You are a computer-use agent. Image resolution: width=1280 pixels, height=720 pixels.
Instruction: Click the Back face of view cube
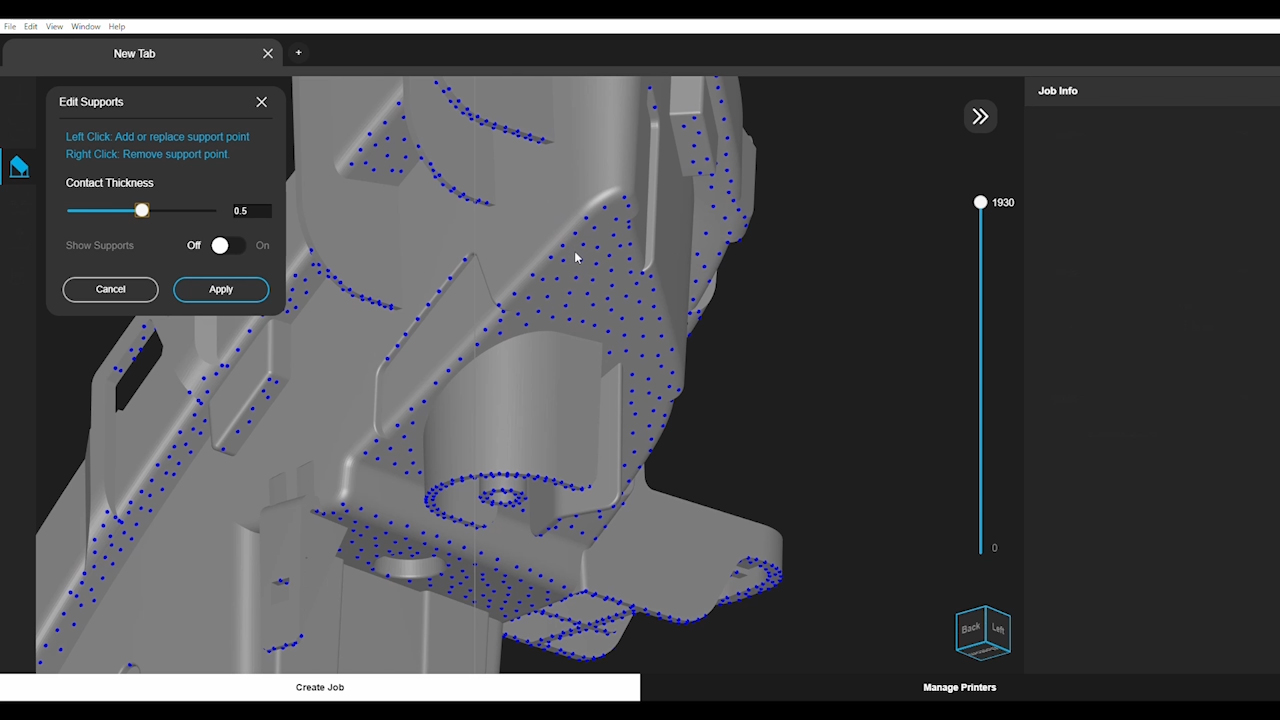coord(970,629)
